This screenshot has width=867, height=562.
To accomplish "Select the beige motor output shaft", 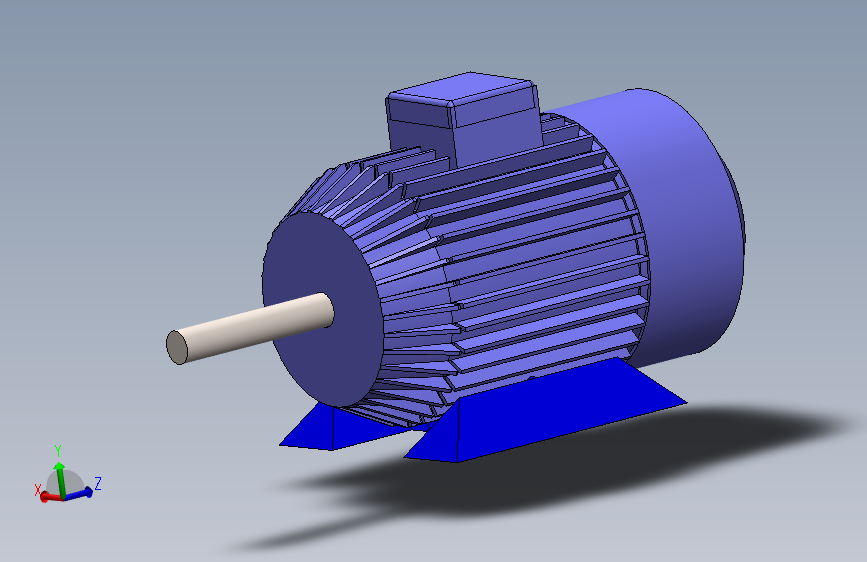I will [x=250, y=328].
